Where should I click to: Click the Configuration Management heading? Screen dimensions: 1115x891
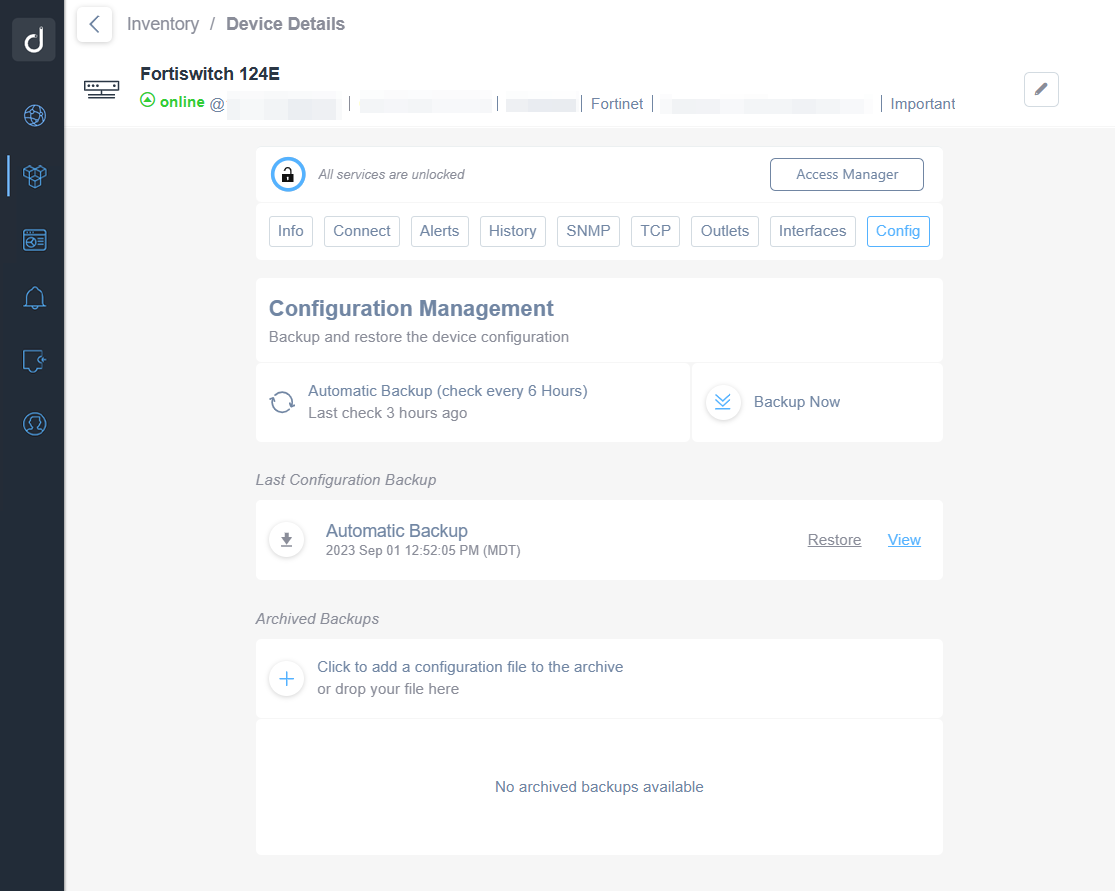pyautogui.click(x=411, y=308)
